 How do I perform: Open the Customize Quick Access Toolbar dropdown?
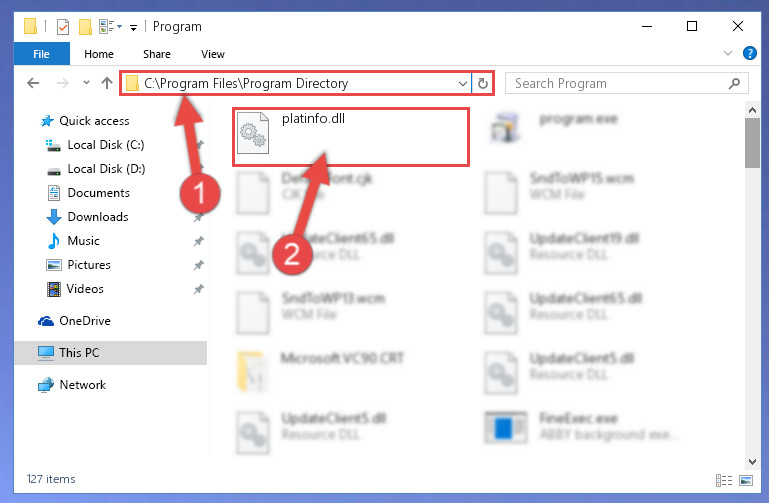[x=133, y=27]
